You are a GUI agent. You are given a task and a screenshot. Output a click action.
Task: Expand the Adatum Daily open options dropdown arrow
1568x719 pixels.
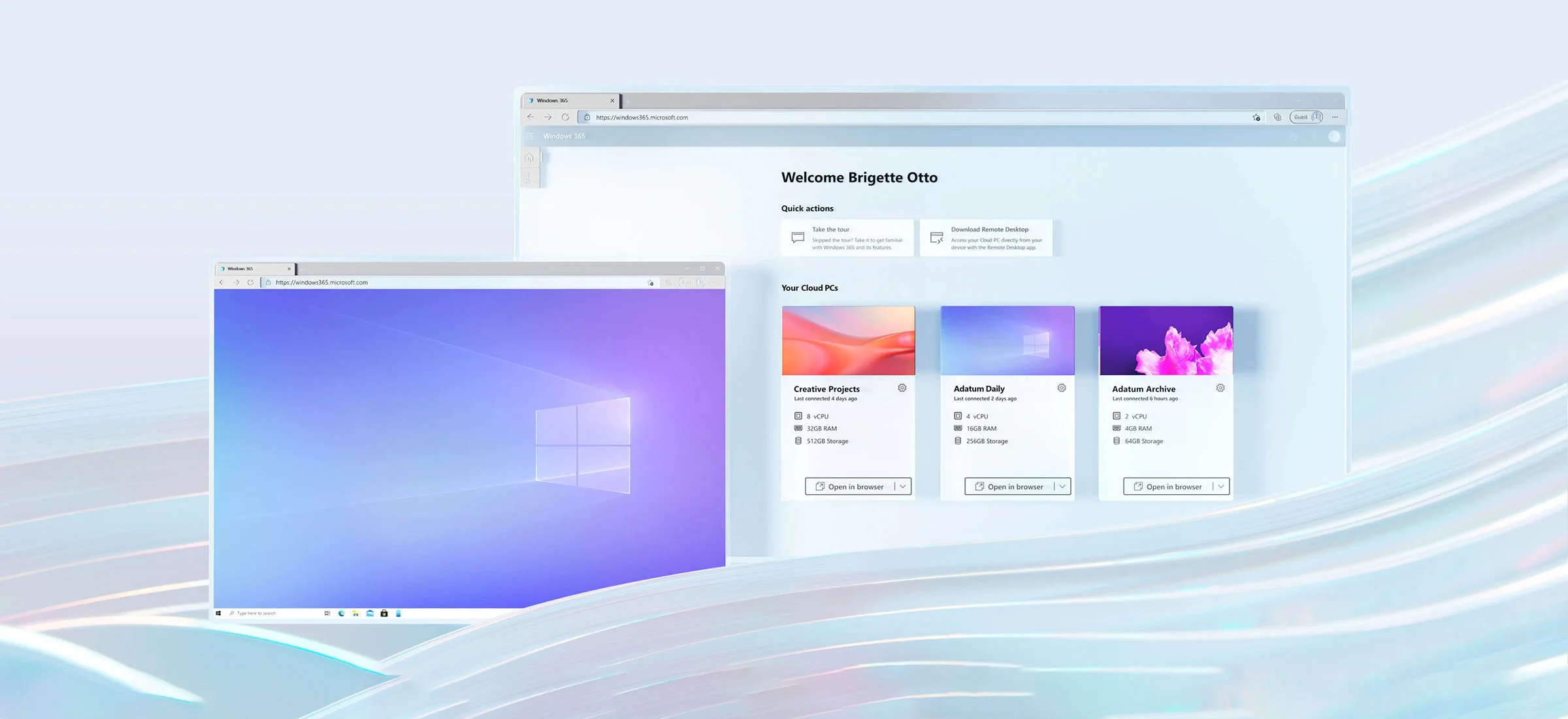point(1062,486)
